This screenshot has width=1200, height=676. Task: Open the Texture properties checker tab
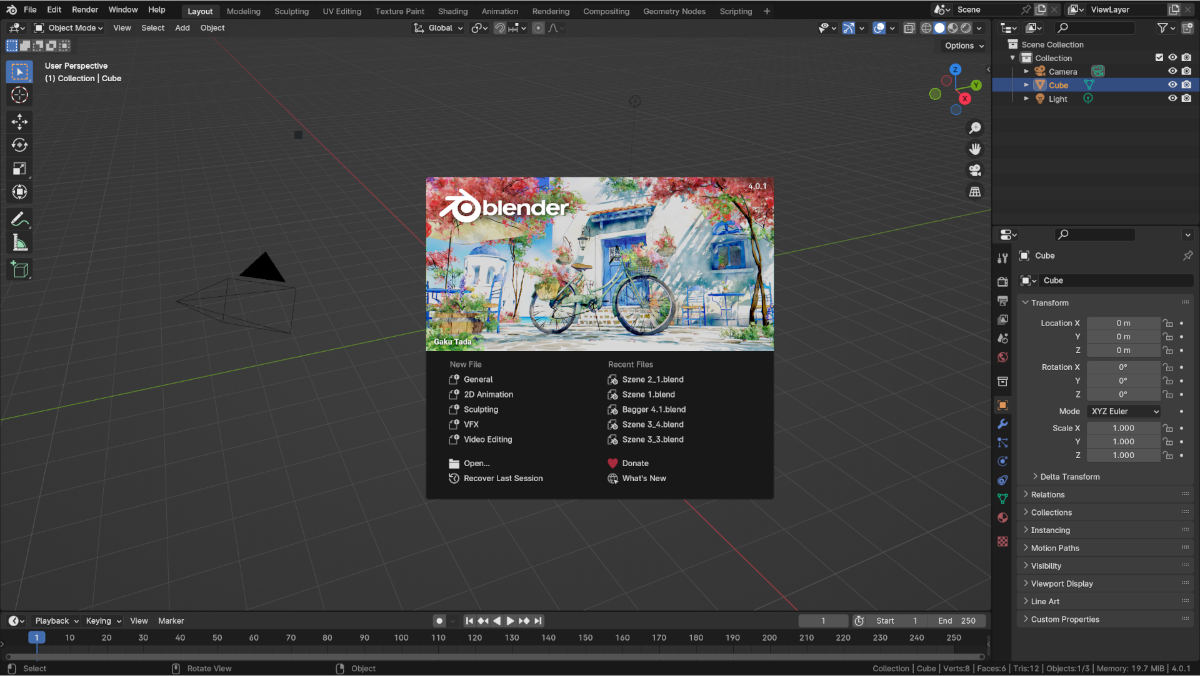click(1002, 541)
